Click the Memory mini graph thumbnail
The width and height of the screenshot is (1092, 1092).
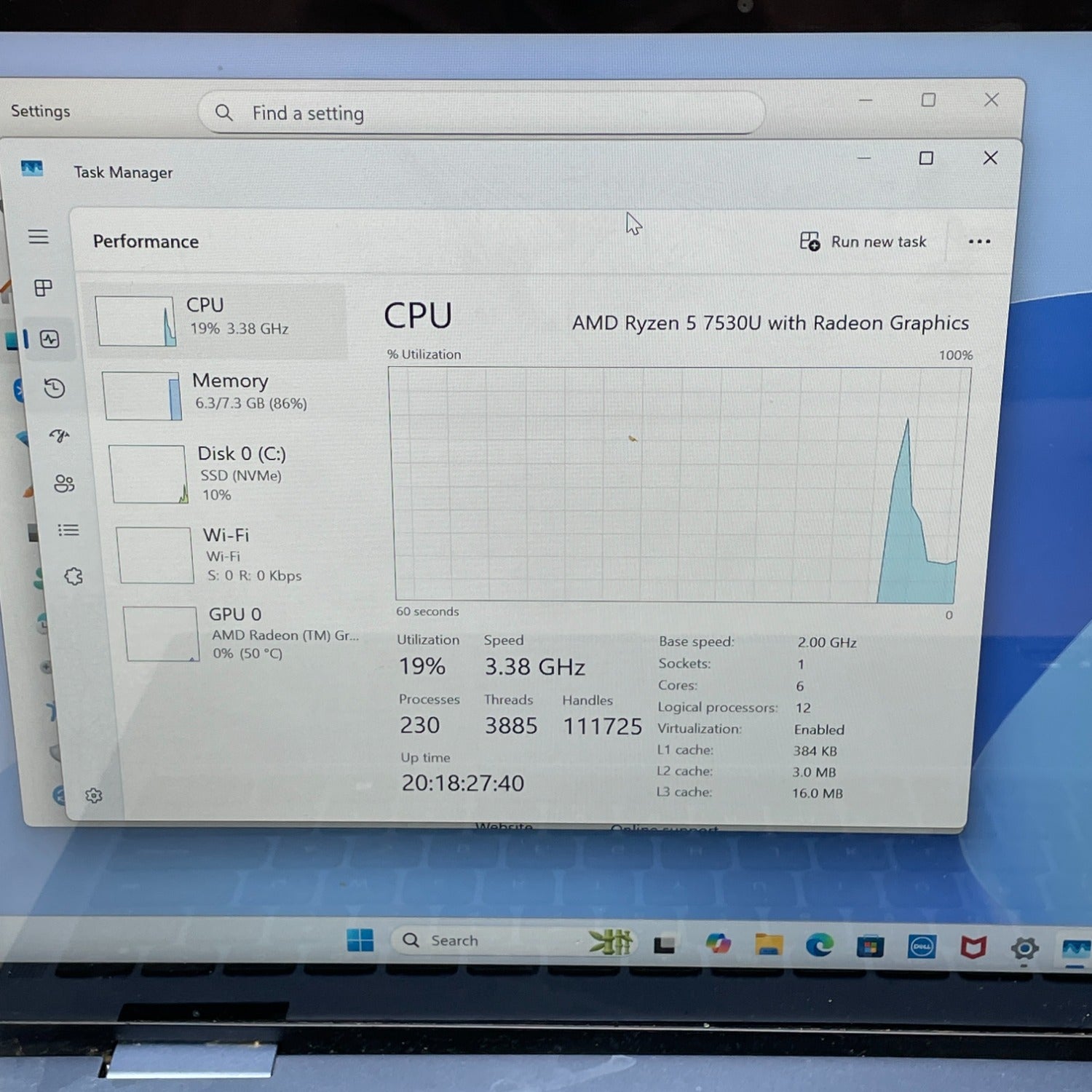[x=142, y=396]
